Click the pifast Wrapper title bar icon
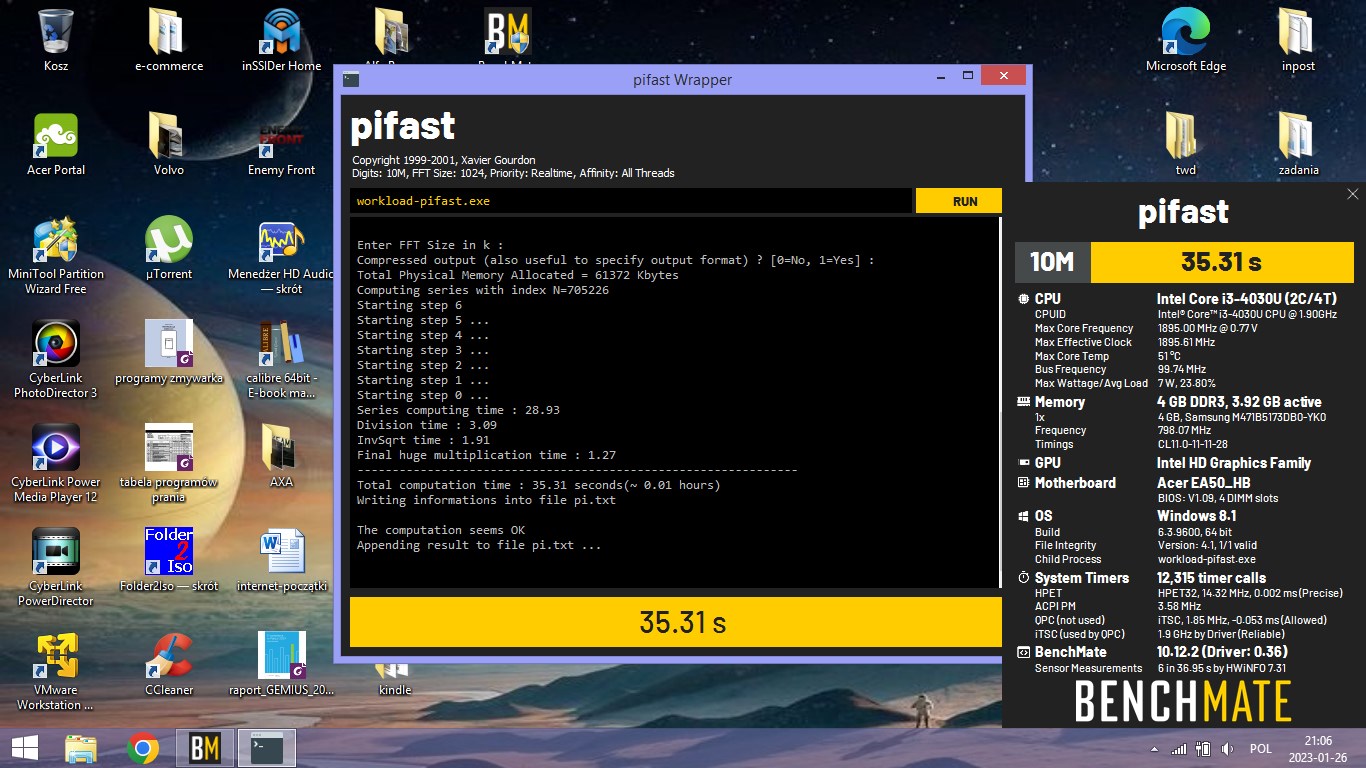The height and width of the screenshot is (768, 1366). [350, 79]
